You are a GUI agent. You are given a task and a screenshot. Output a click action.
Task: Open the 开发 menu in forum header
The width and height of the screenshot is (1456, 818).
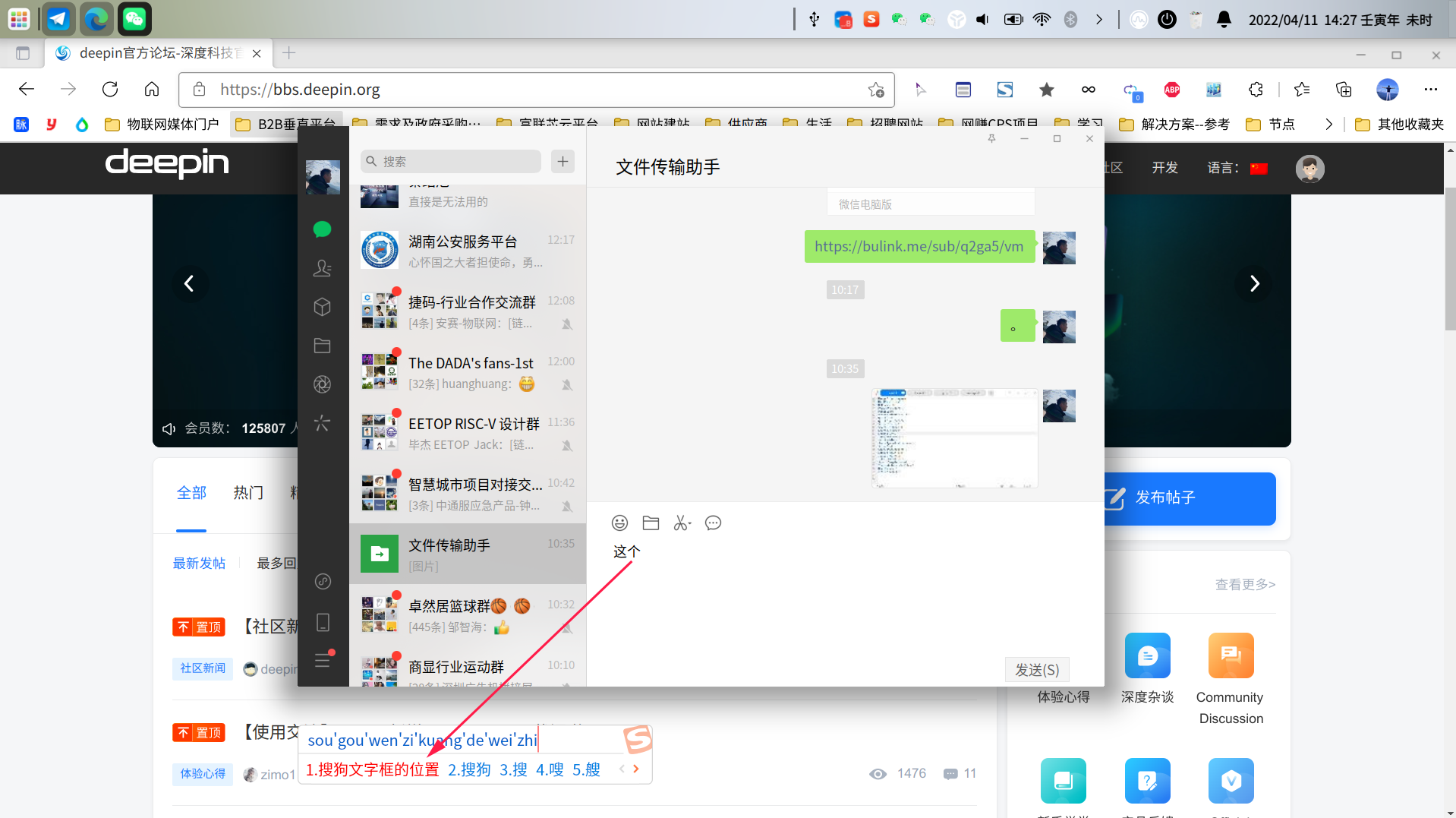click(1164, 168)
